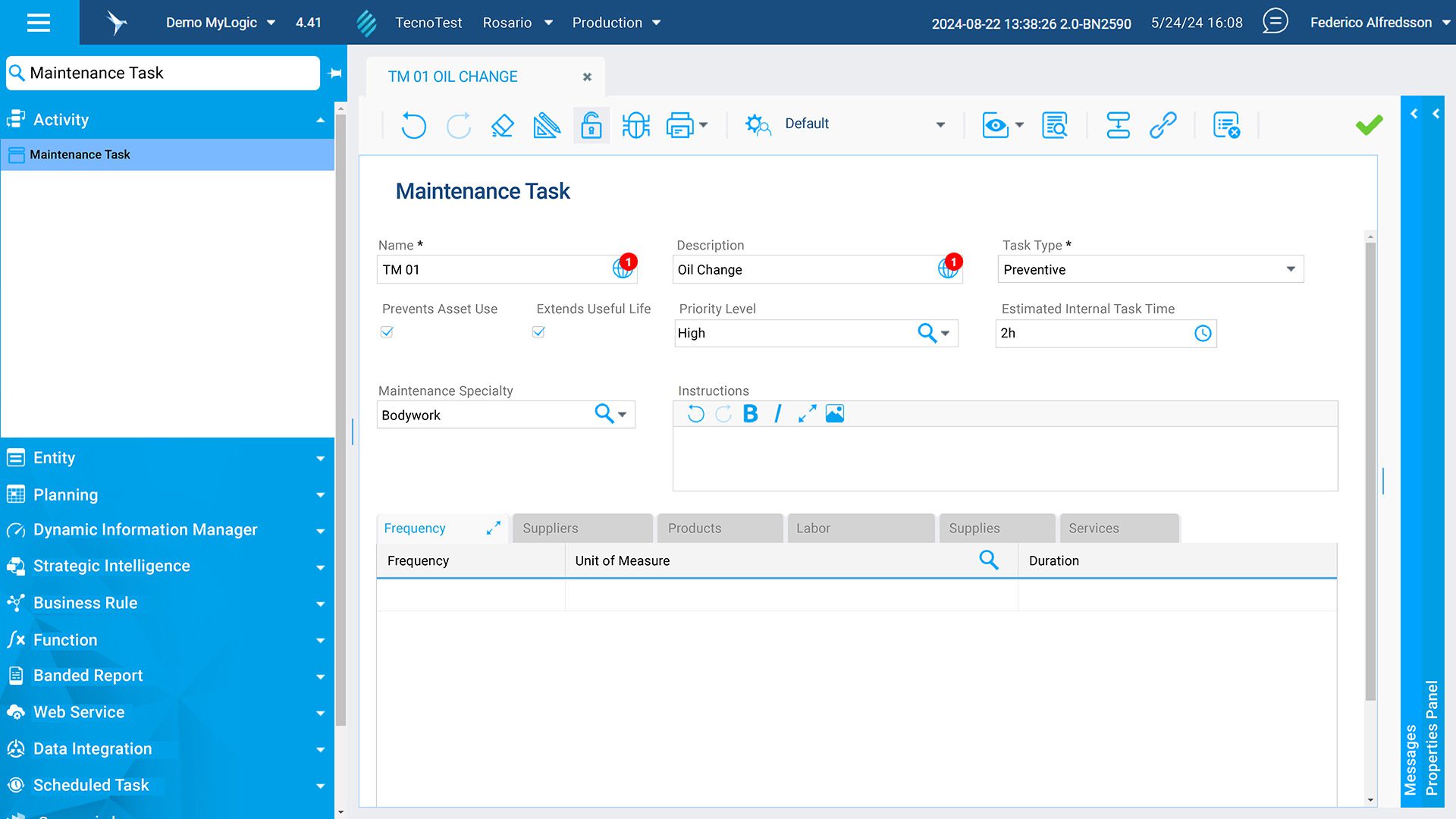Click the bold button in Instructions editor
The width and height of the screenshot is (1456, 819).
pos(750,414)
